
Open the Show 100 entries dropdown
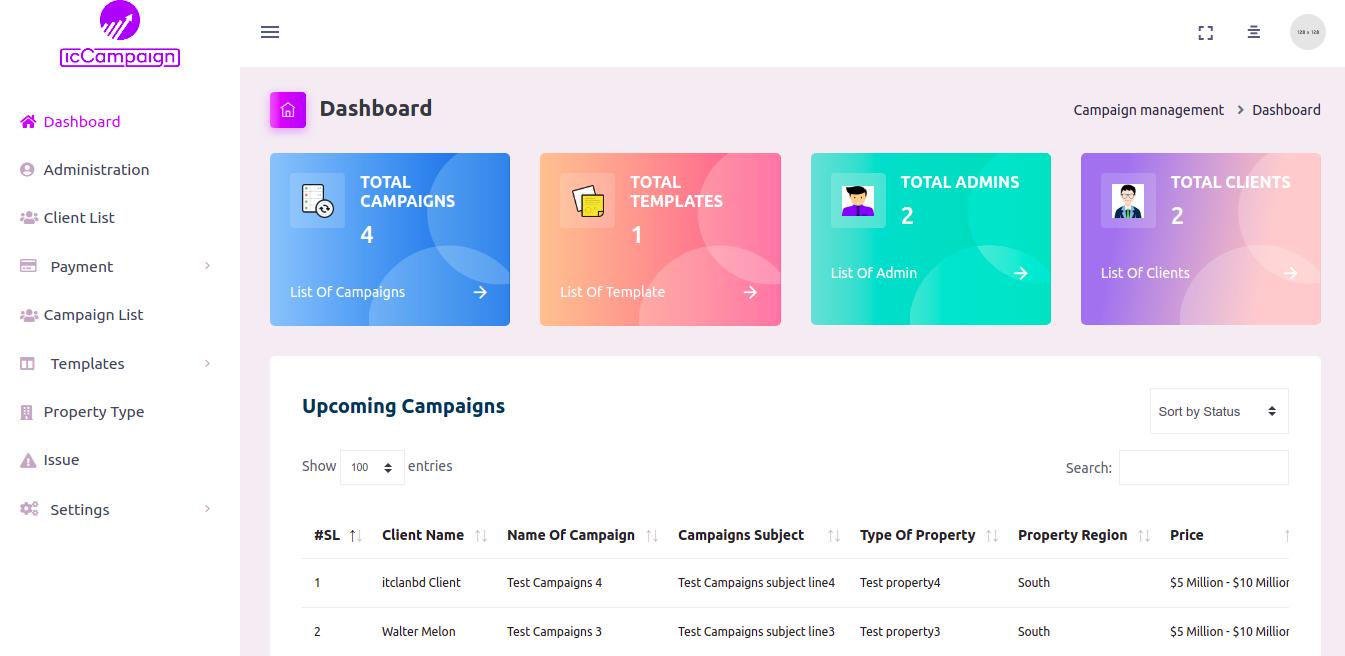pos(372,467)
